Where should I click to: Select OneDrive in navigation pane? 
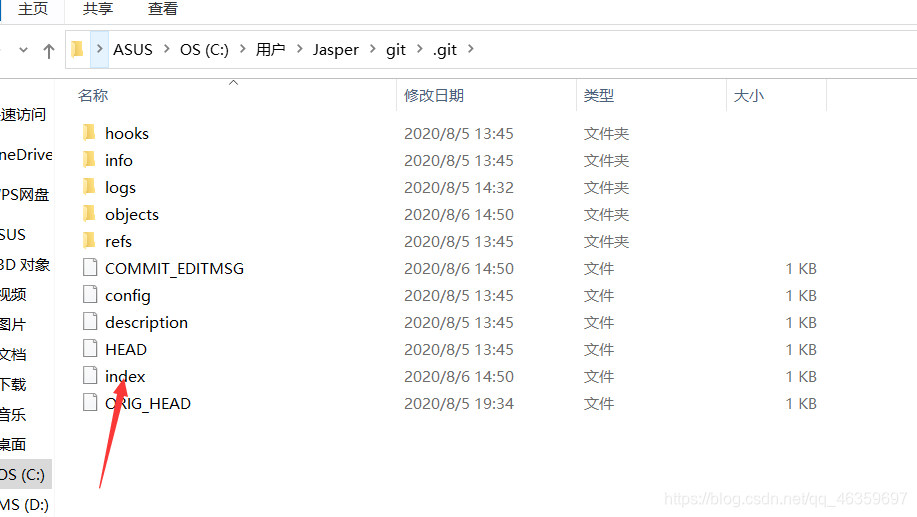pyautogui.click(x=26, y=154)
